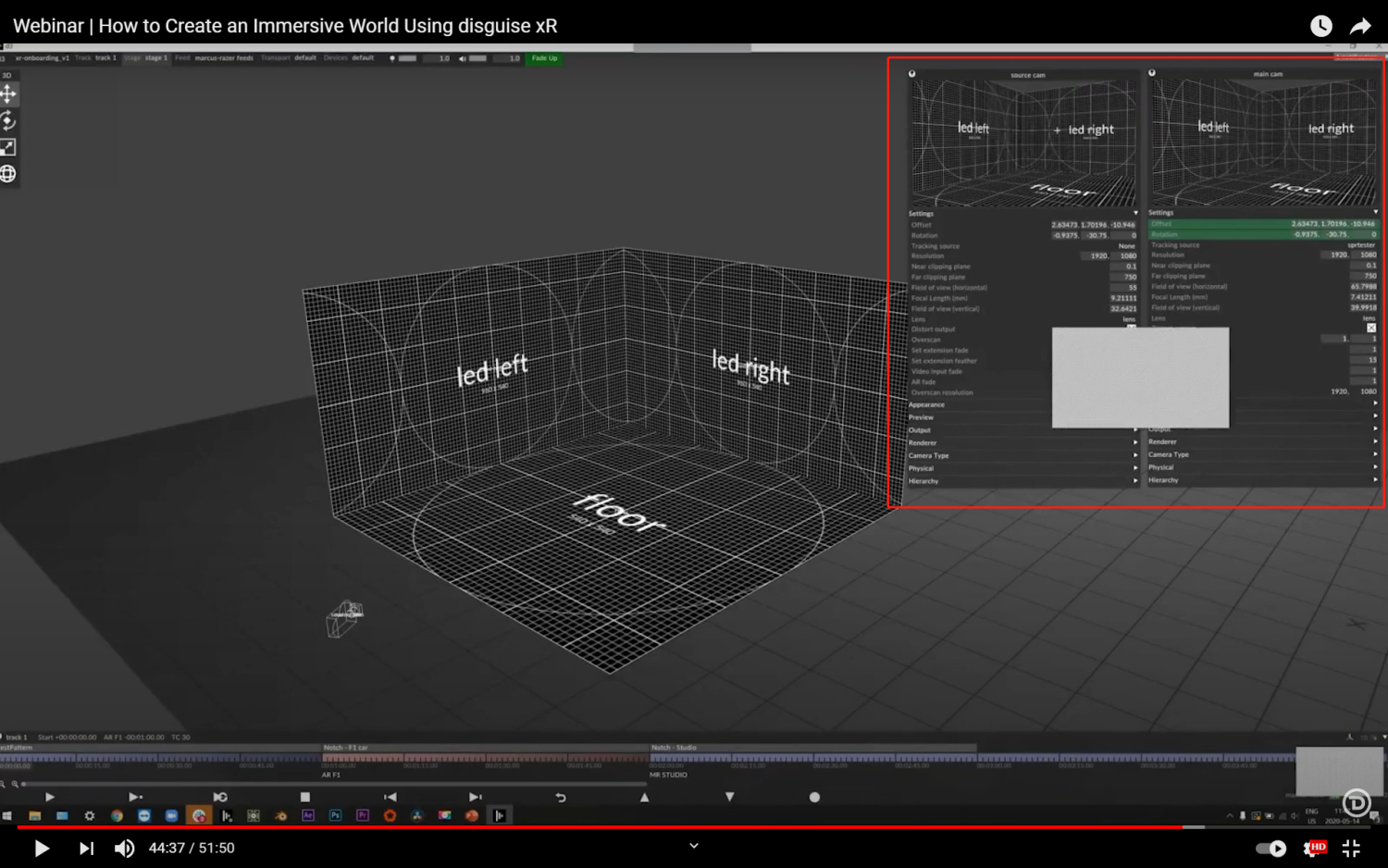This screenshot has height=868, width=1388.
Task: Click the globe world-space icon
Action: (x=8, y=174)
